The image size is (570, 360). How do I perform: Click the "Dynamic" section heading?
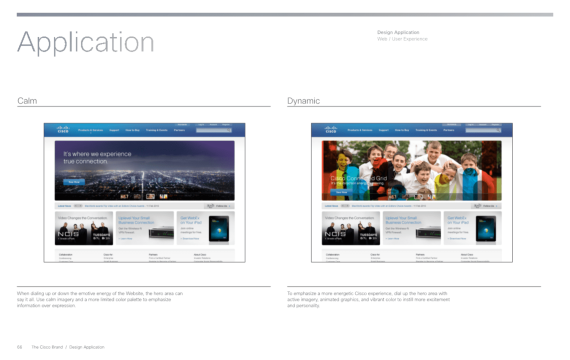[x=304, y=101]
